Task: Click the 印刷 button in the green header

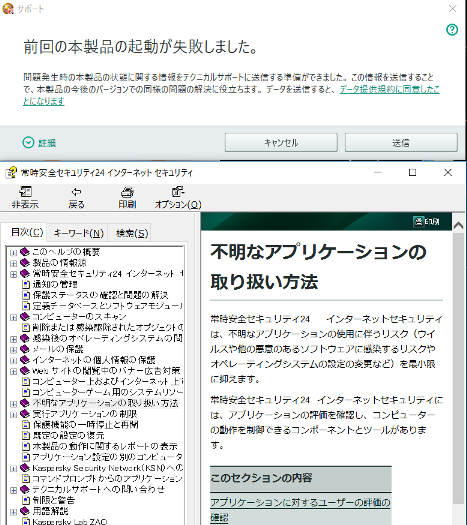Action: coord(427,221)
